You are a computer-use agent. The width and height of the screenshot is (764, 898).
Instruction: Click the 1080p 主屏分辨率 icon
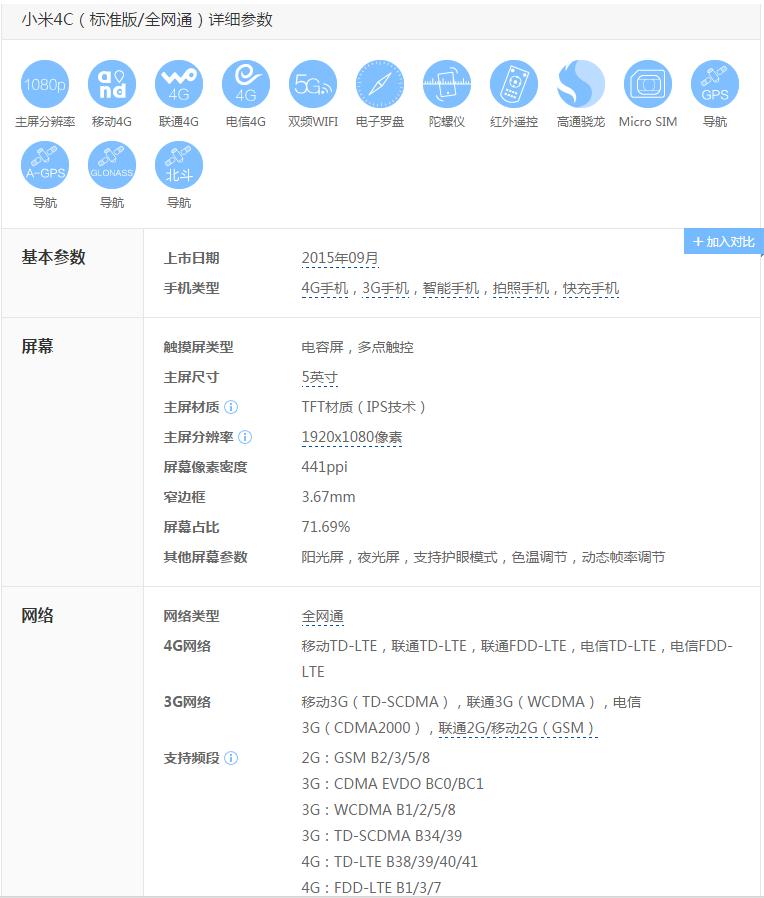[x=45, y=84]
